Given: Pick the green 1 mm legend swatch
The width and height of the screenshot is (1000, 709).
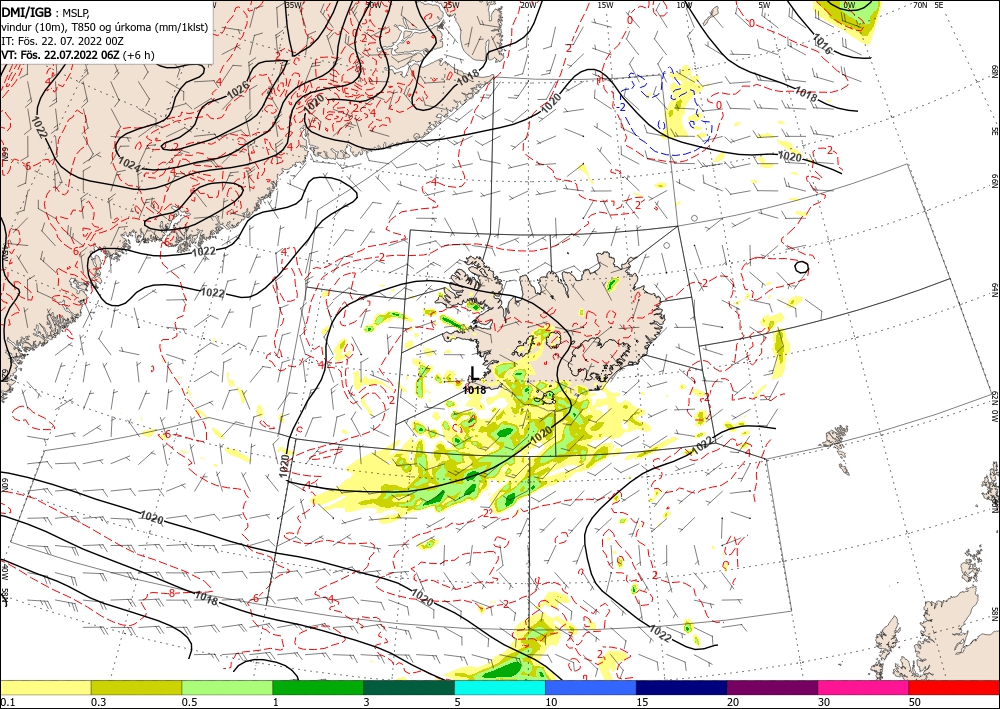Looking at the screenshot, I should tap(318, 687).
